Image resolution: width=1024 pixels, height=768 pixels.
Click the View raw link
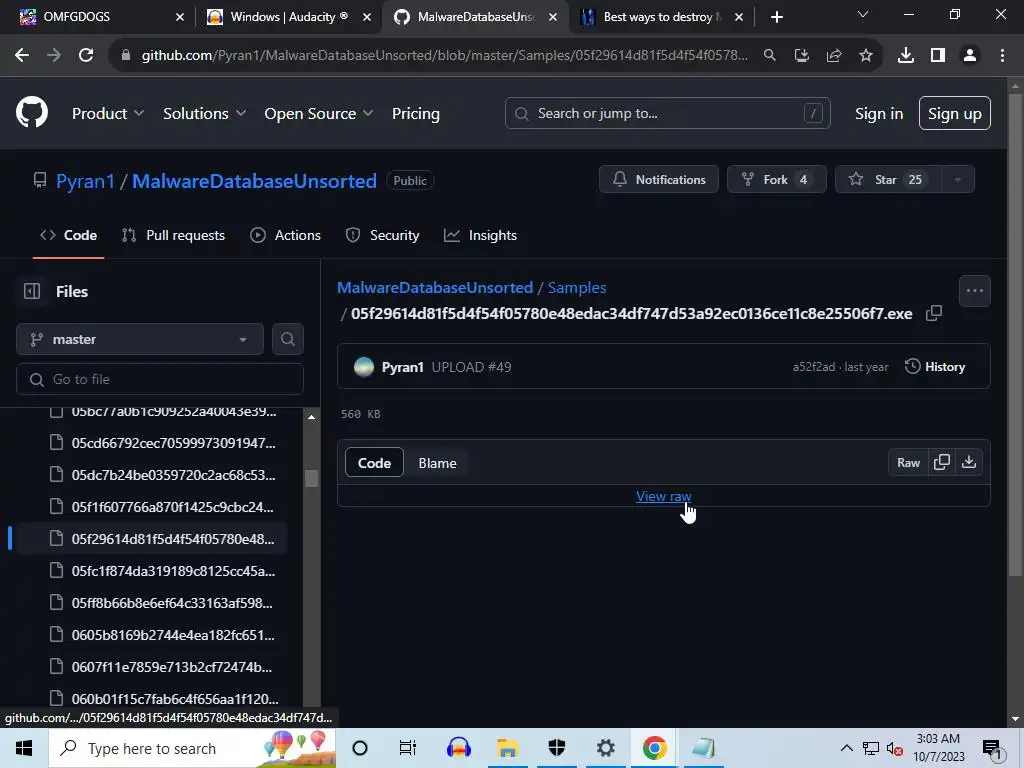click(664, 496)
